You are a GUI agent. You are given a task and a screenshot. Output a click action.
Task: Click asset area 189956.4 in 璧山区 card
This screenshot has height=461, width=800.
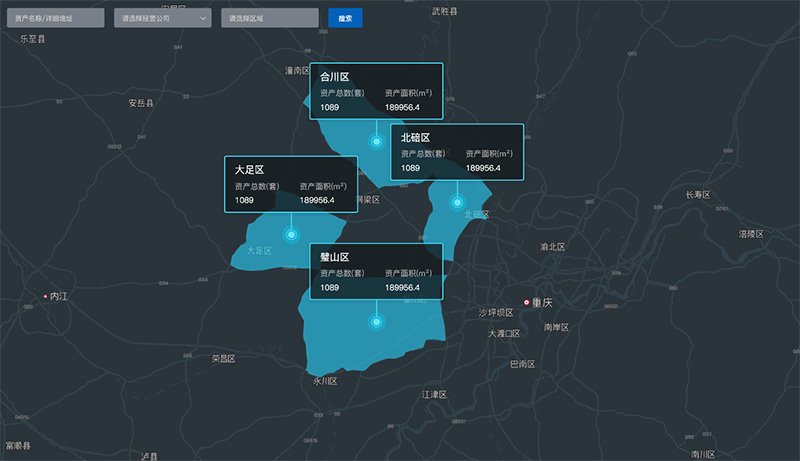(x=402, y=288)
